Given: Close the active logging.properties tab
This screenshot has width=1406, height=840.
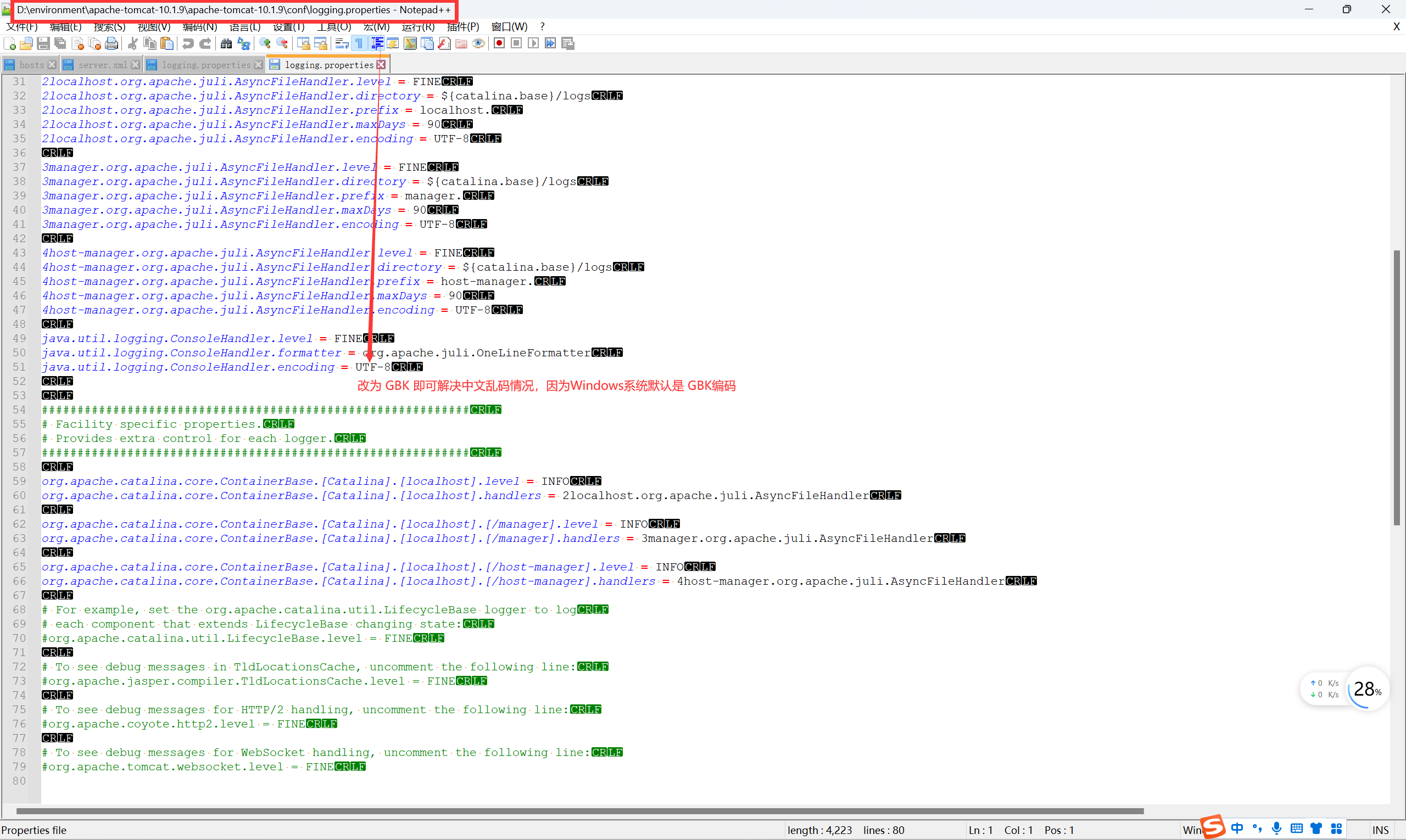Looking at the screenshot, I should click(x=382, y=65).
